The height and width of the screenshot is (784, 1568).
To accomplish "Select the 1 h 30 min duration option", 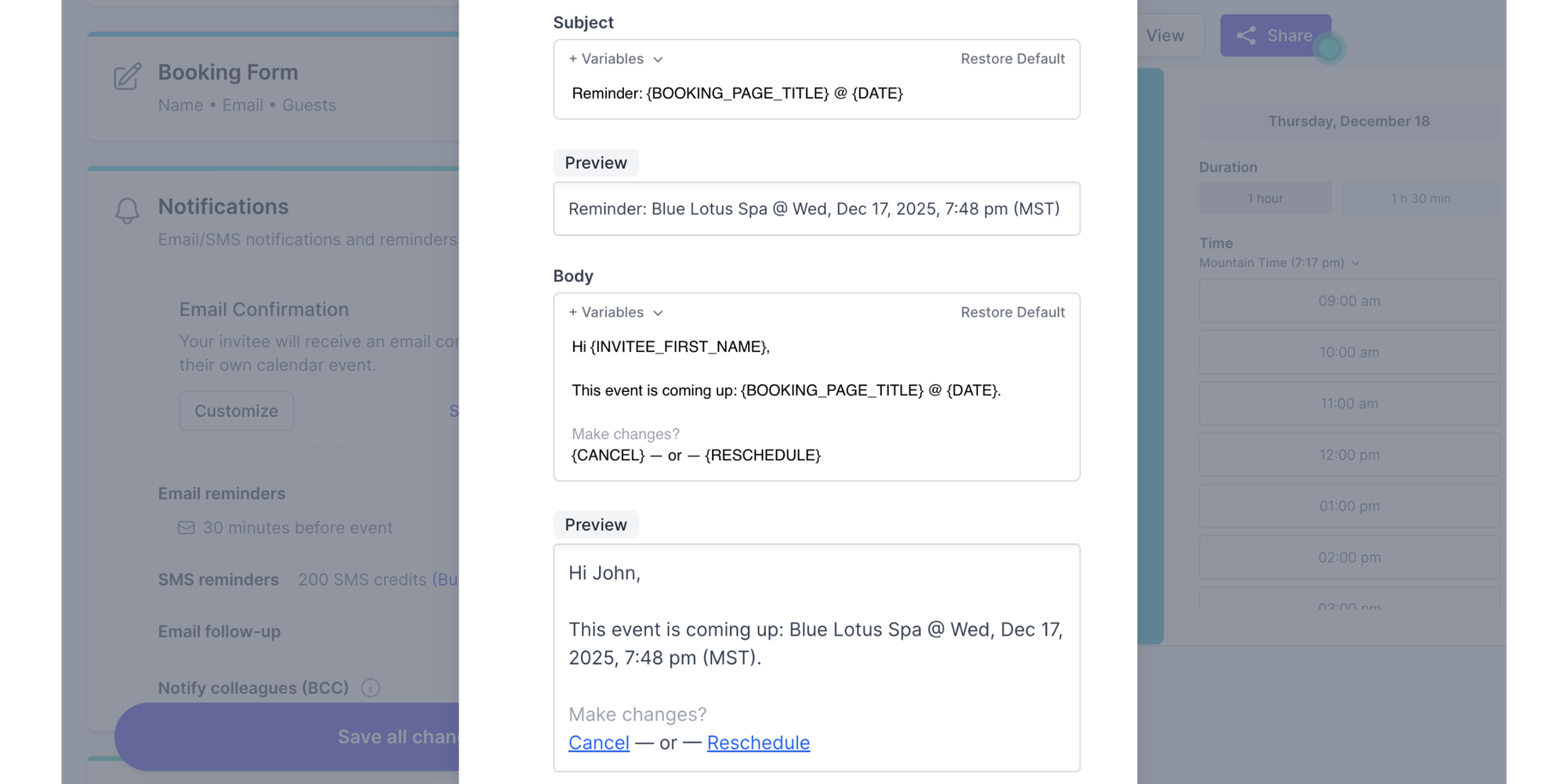I will [x=1420, y=198].
